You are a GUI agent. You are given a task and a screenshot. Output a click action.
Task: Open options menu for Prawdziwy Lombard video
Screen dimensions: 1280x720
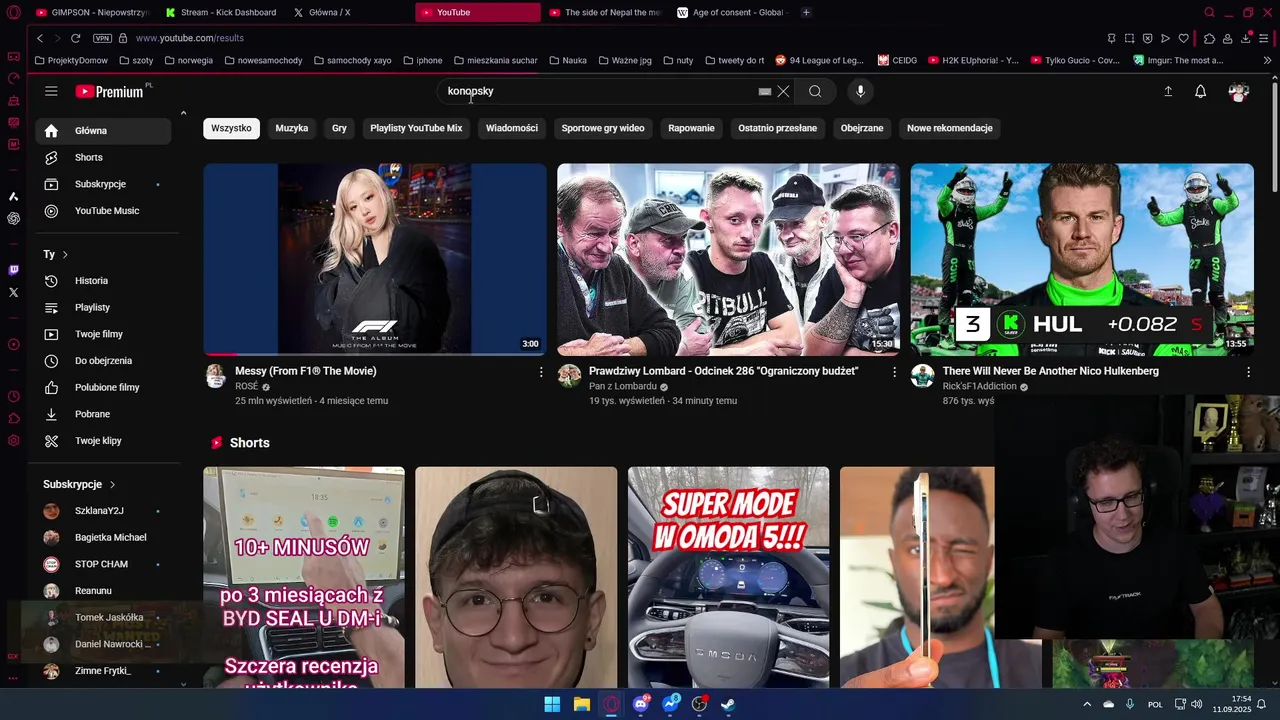(x=895, y=372)
